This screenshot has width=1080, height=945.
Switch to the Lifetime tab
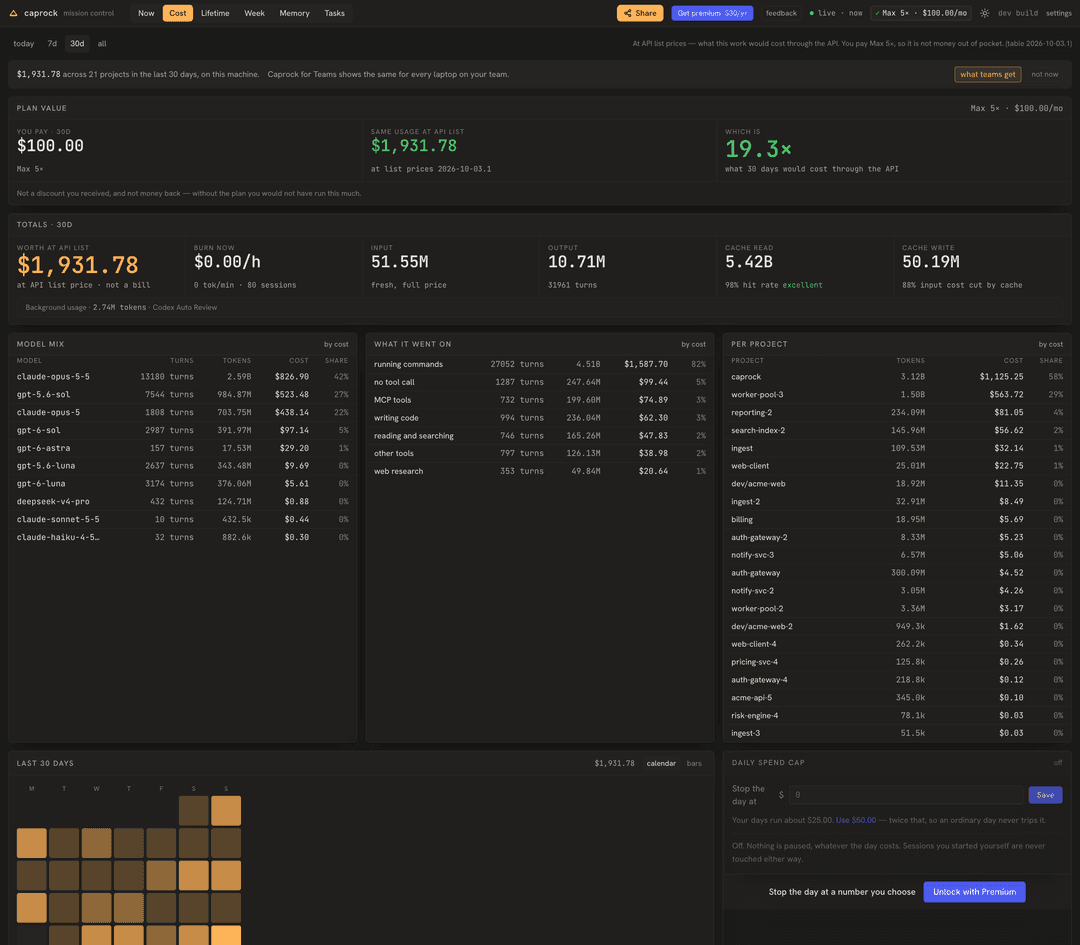[x=215, y=13]
